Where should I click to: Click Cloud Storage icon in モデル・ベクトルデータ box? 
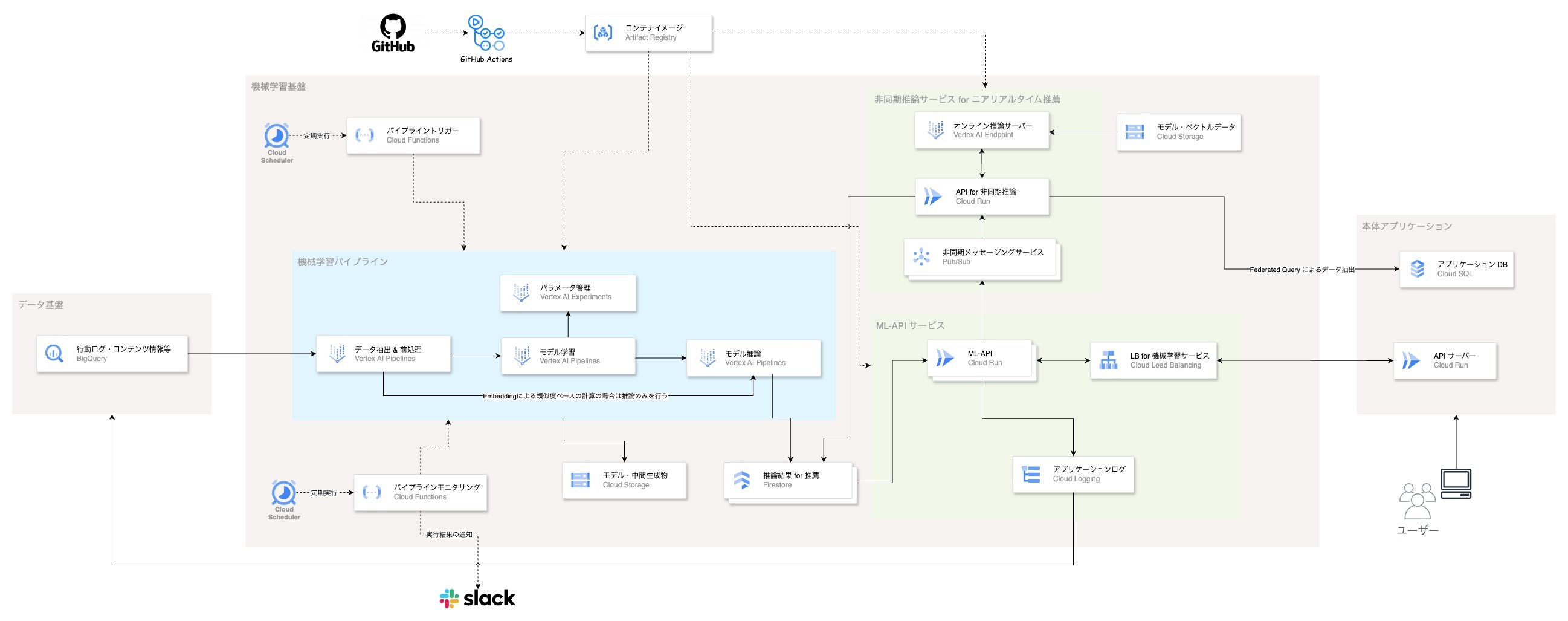tap(1135, 132)
